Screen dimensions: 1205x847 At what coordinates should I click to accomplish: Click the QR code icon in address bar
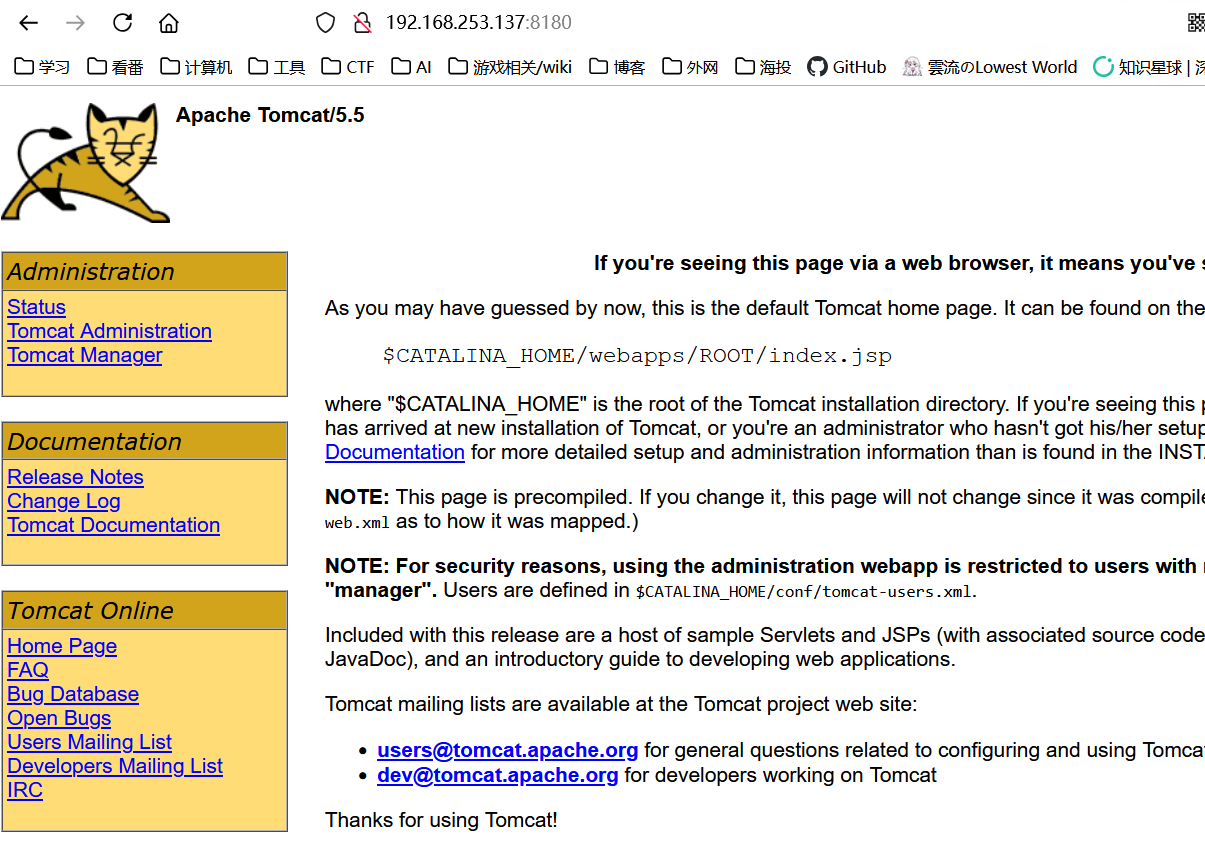[x=1196, y=23]
